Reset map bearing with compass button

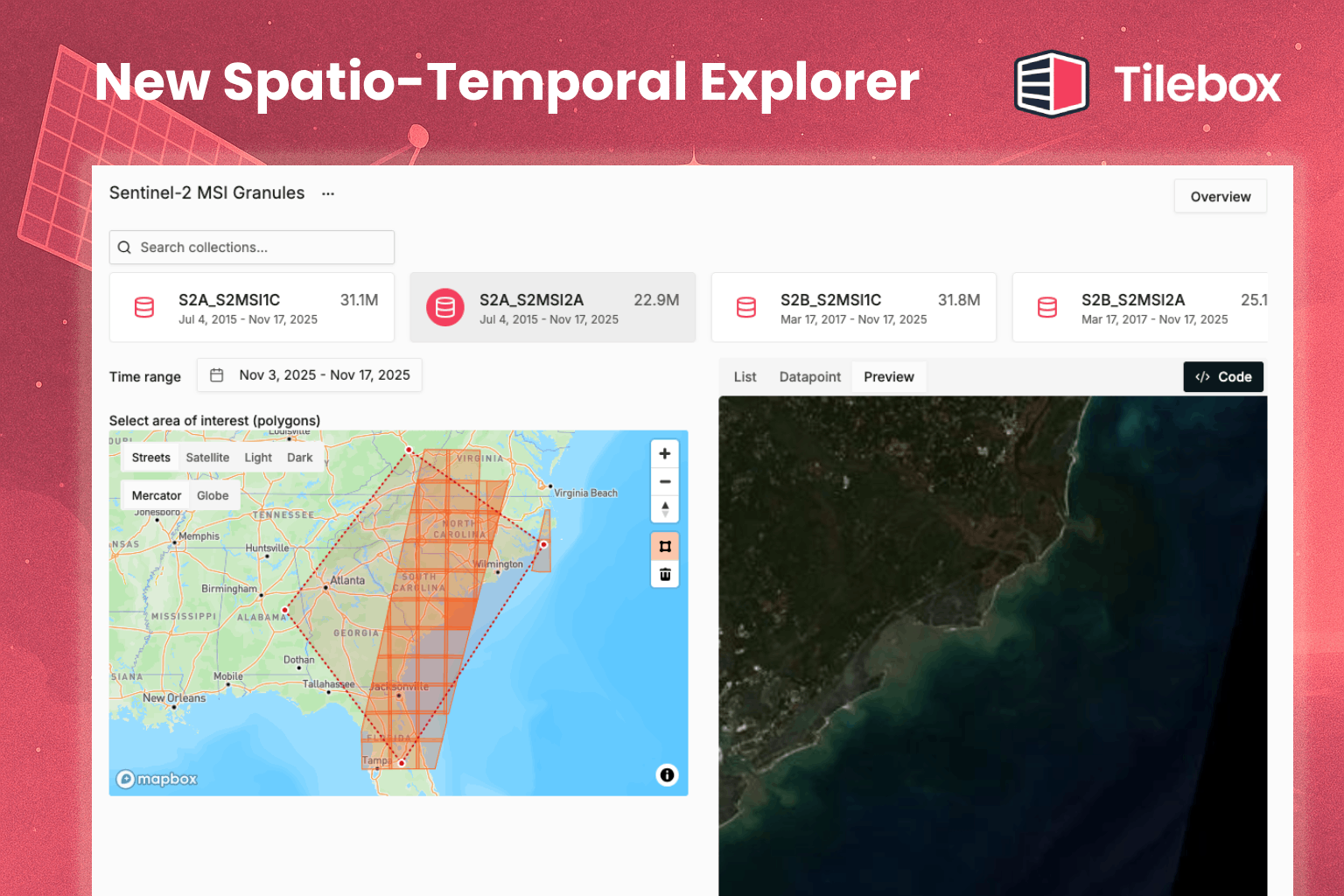665,508
